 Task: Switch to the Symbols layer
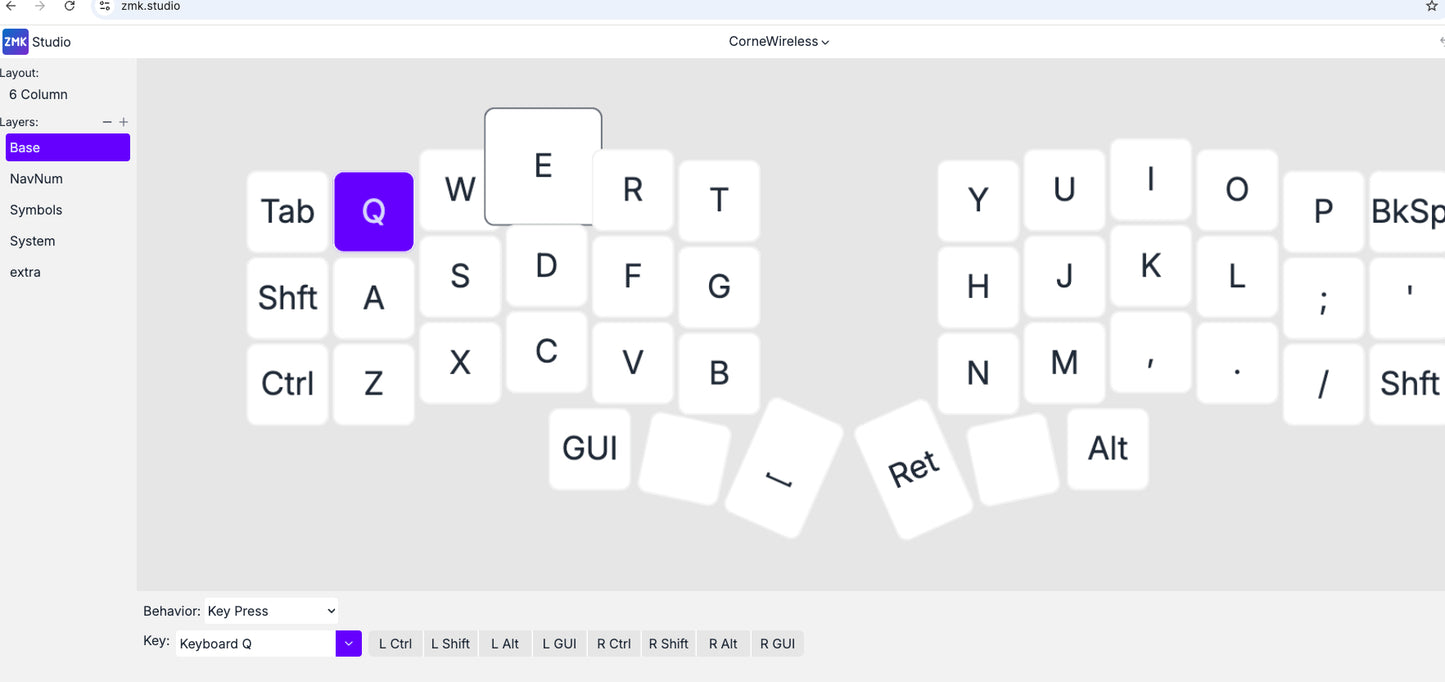click(36, 209)
